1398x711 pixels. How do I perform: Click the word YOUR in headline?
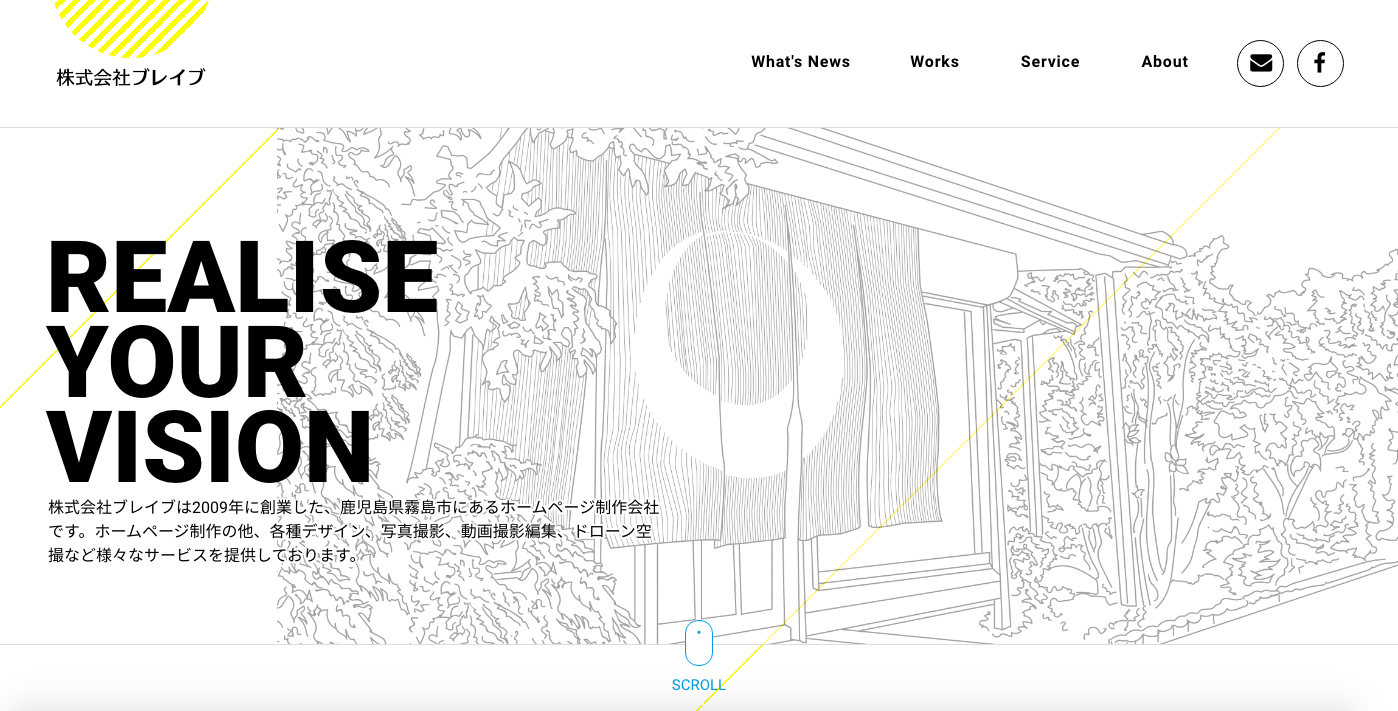point(176,363)
